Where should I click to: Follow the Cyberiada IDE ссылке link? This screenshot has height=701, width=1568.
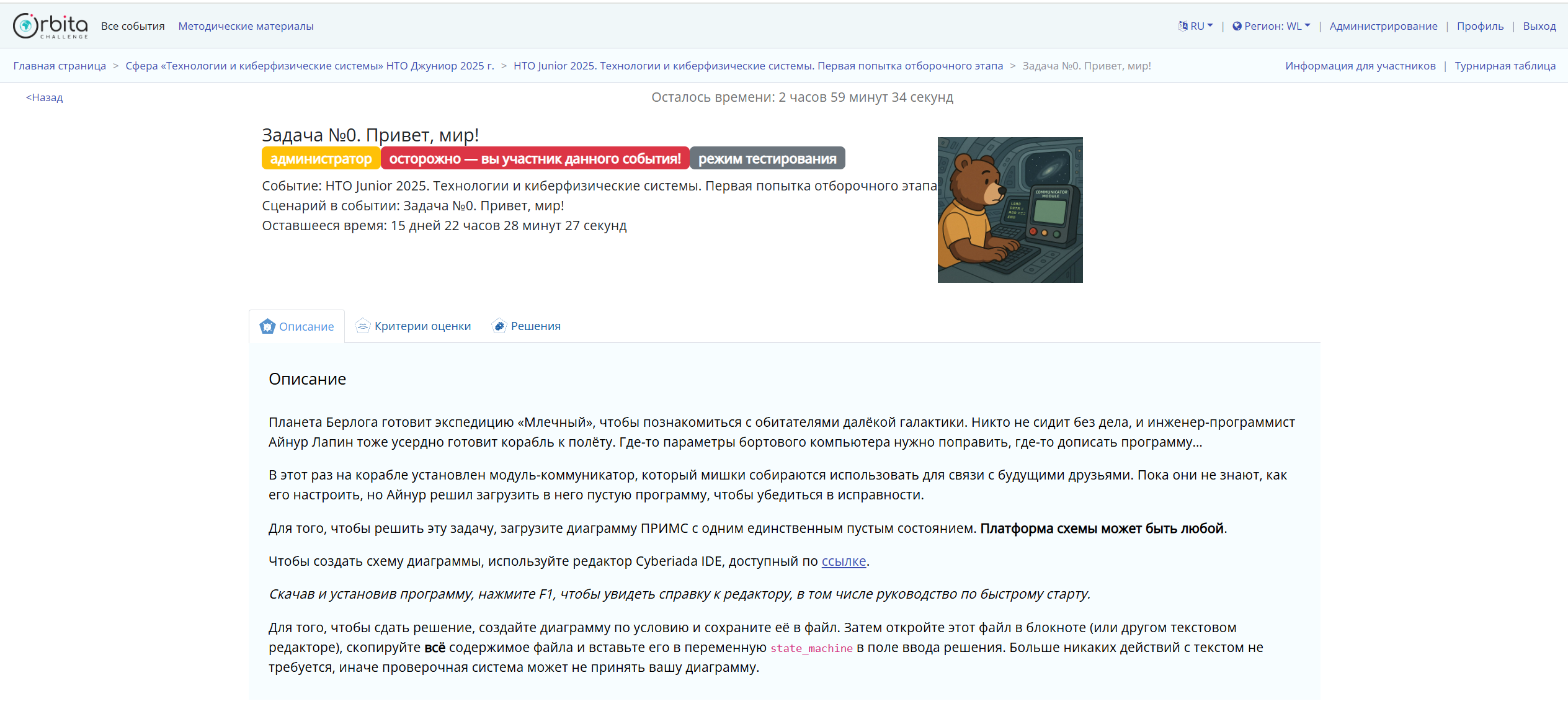(844, 561)
